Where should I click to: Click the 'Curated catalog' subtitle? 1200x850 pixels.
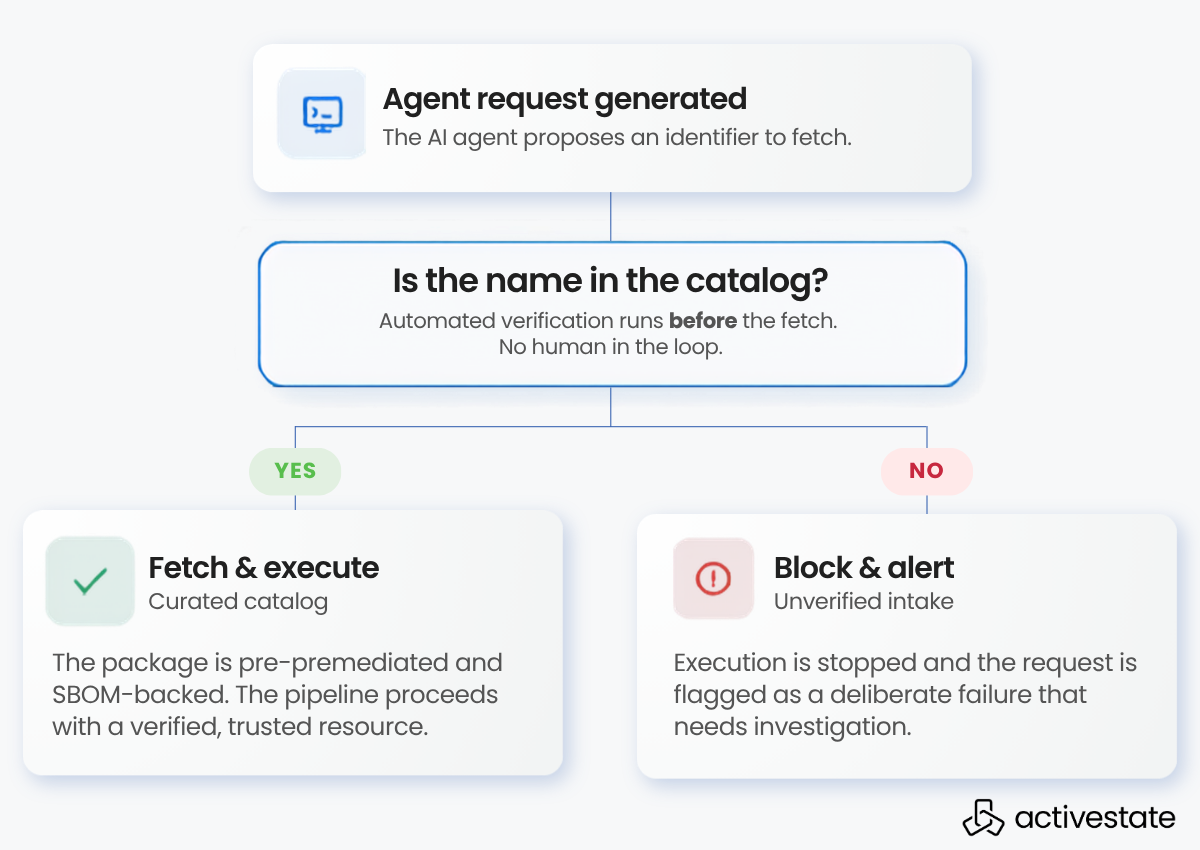pos(238,602)
